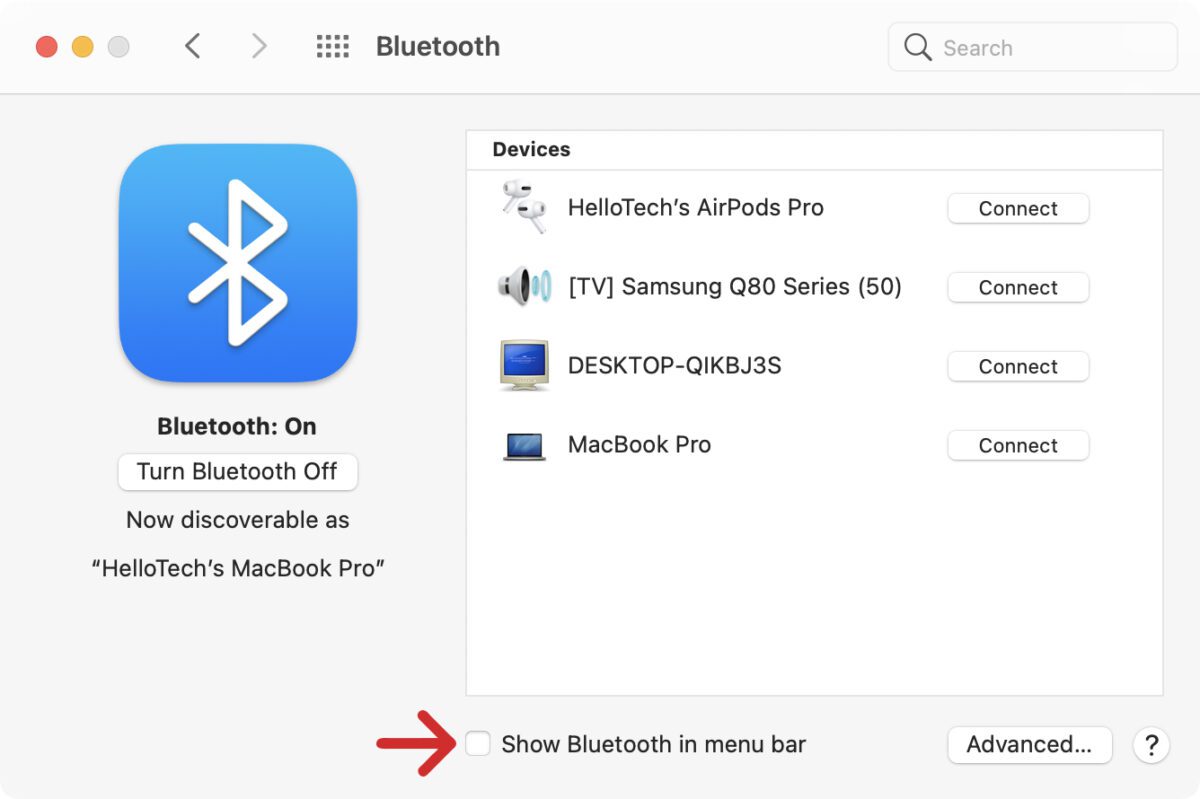The height and width of the screenshot is (799, 1200).
Task: Click the Bluetooth logo icon
Action: (x=237, y=264)
